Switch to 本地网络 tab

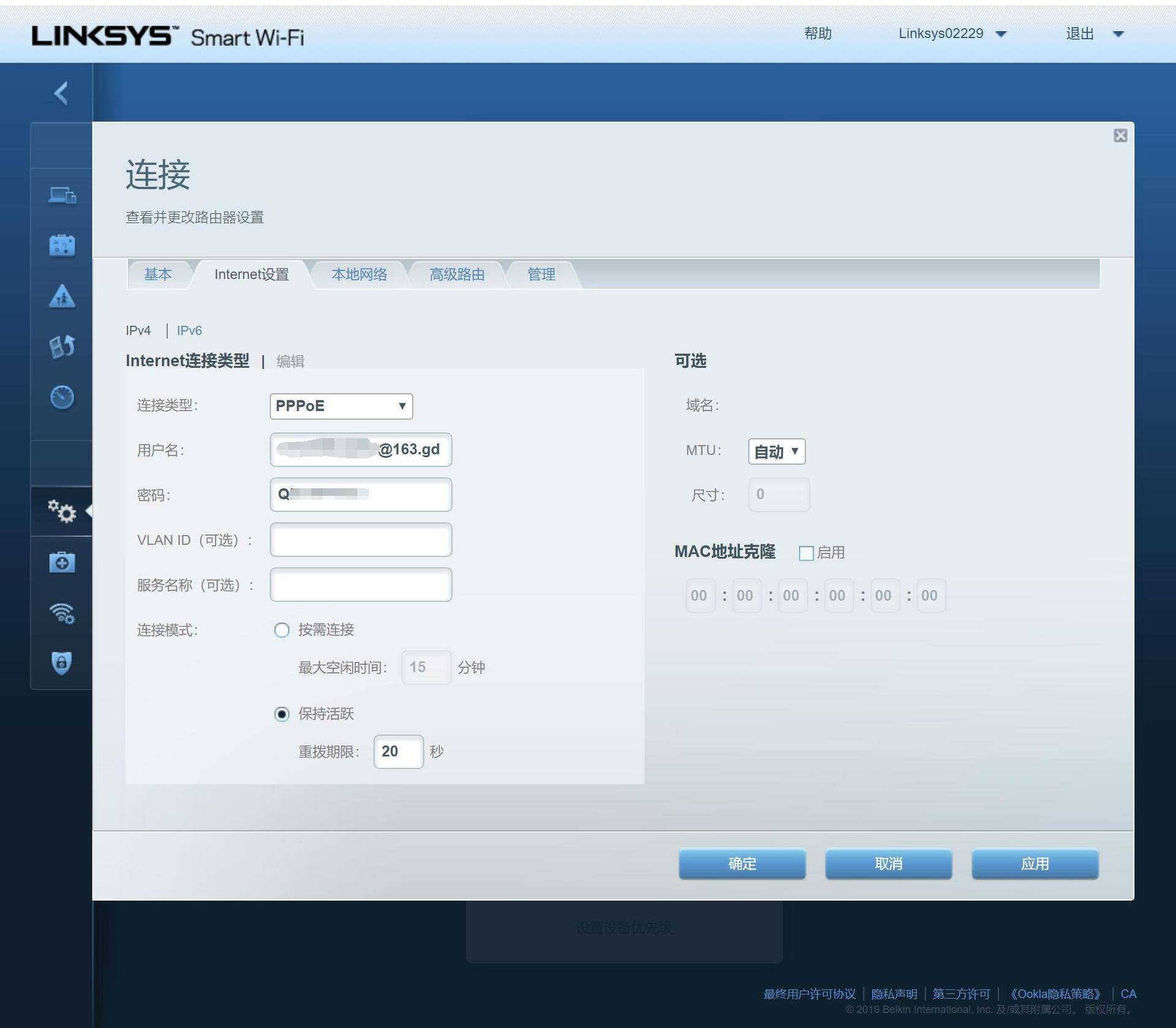tap(359, 275)
